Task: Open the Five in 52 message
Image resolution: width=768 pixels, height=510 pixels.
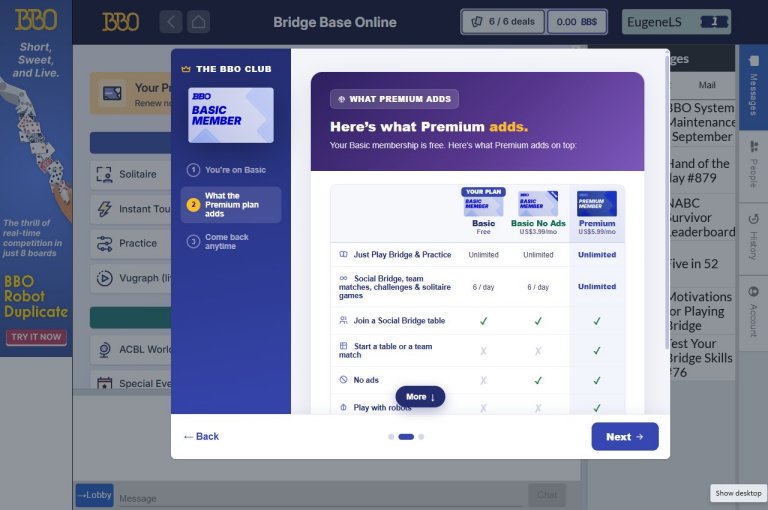Action: click(x=702, y=264)
